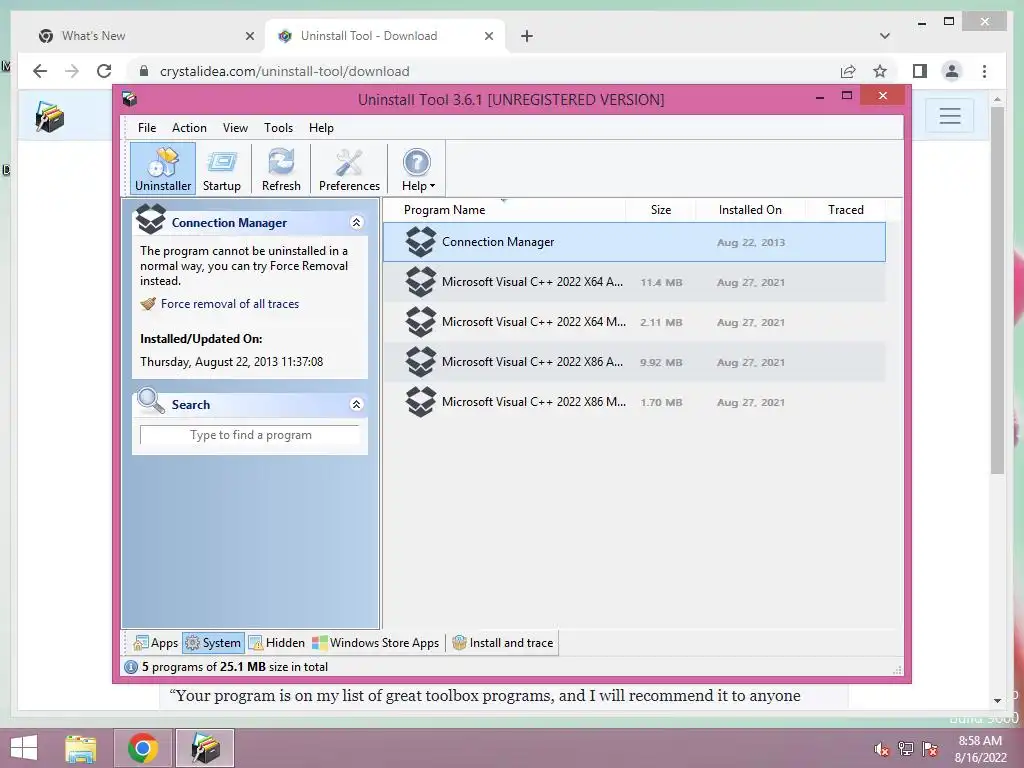Click the info icon in status bar
The width and height of the screenshot is (1024, 768).
pyautogui.click(x=131, y=667)
